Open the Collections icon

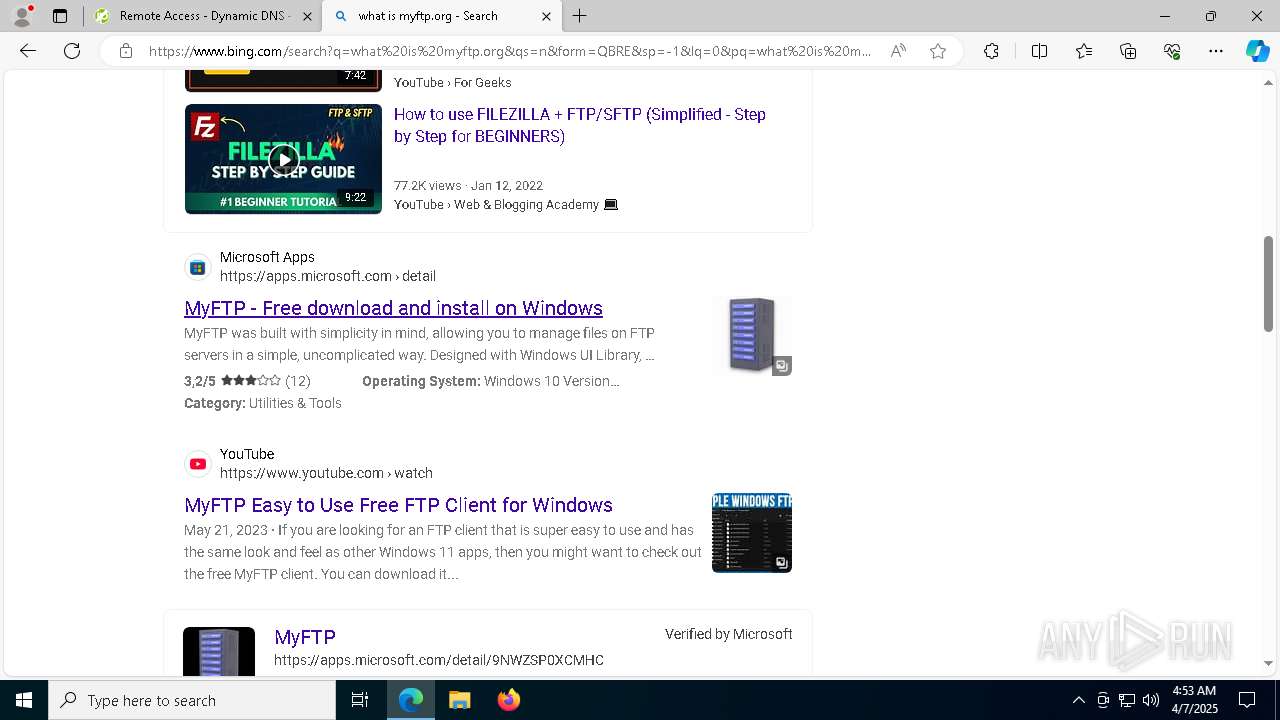tap(1128, 51)
